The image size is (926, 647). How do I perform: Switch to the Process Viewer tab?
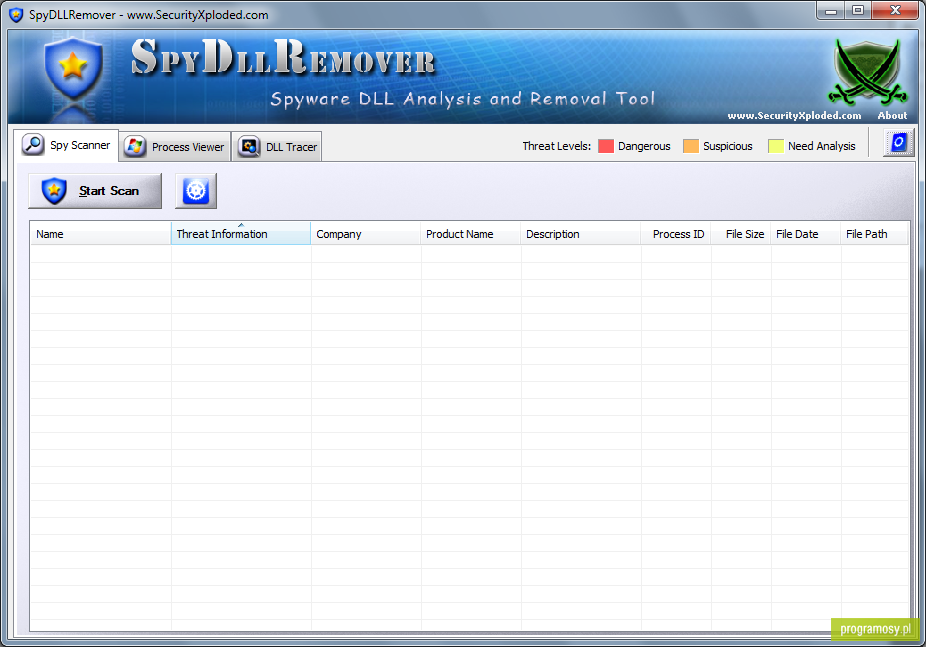175,147
